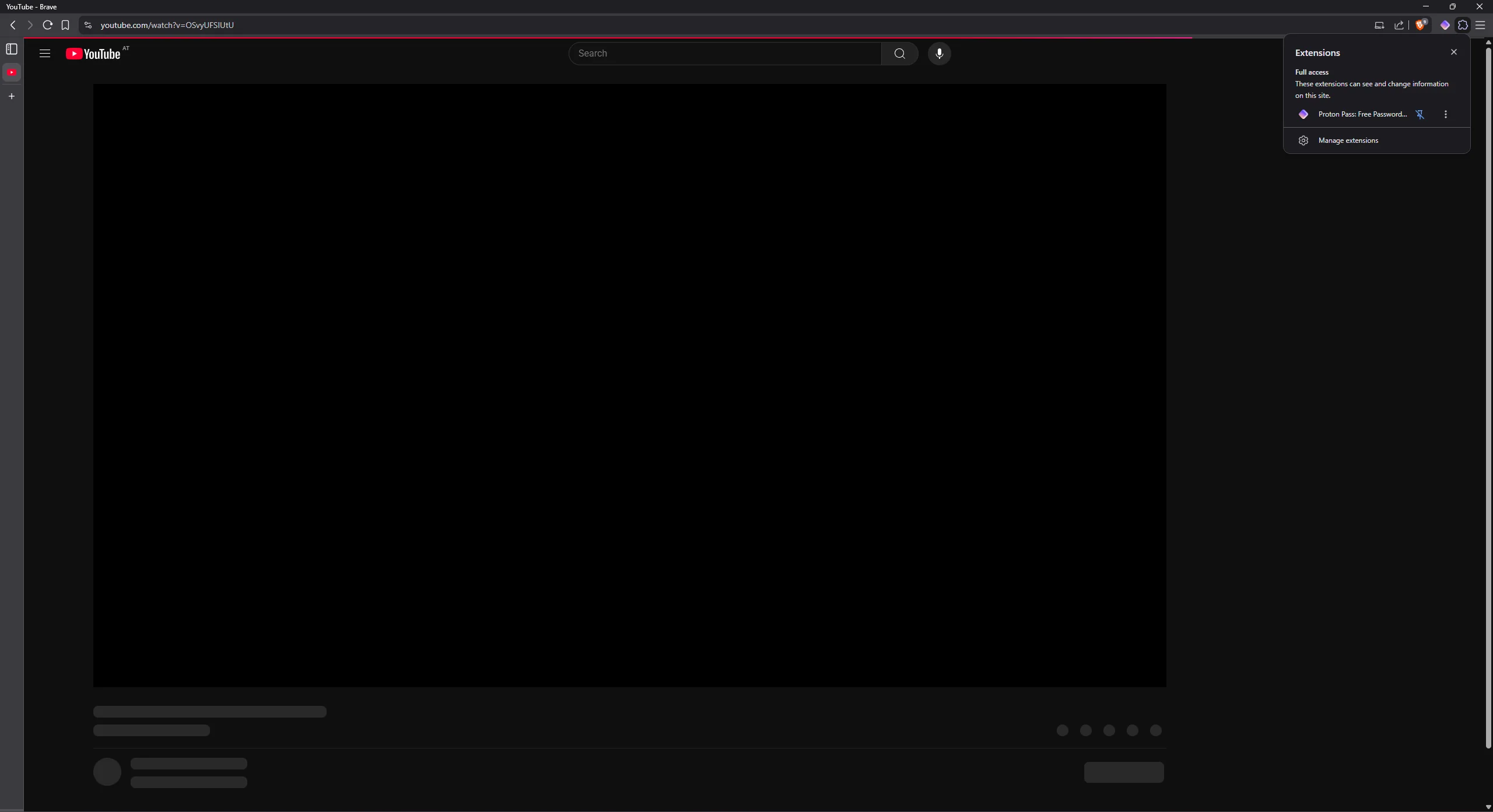Click the Proton Pass toolbar icon
The width and height of the screenshot is (1493, 812).
1445,25
